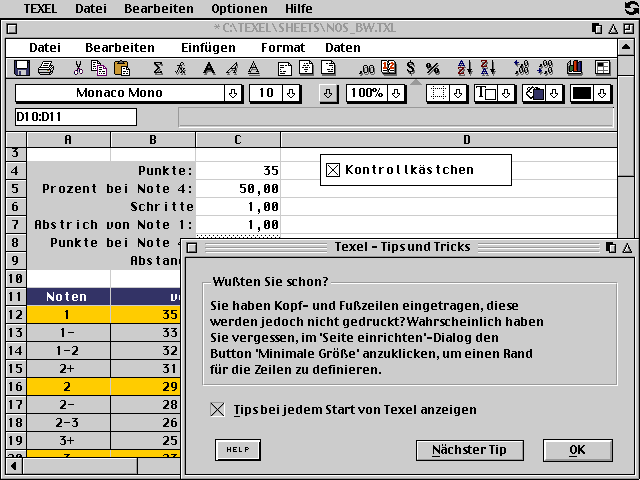Click the Cut scissors icon

(x=78, y=68)
